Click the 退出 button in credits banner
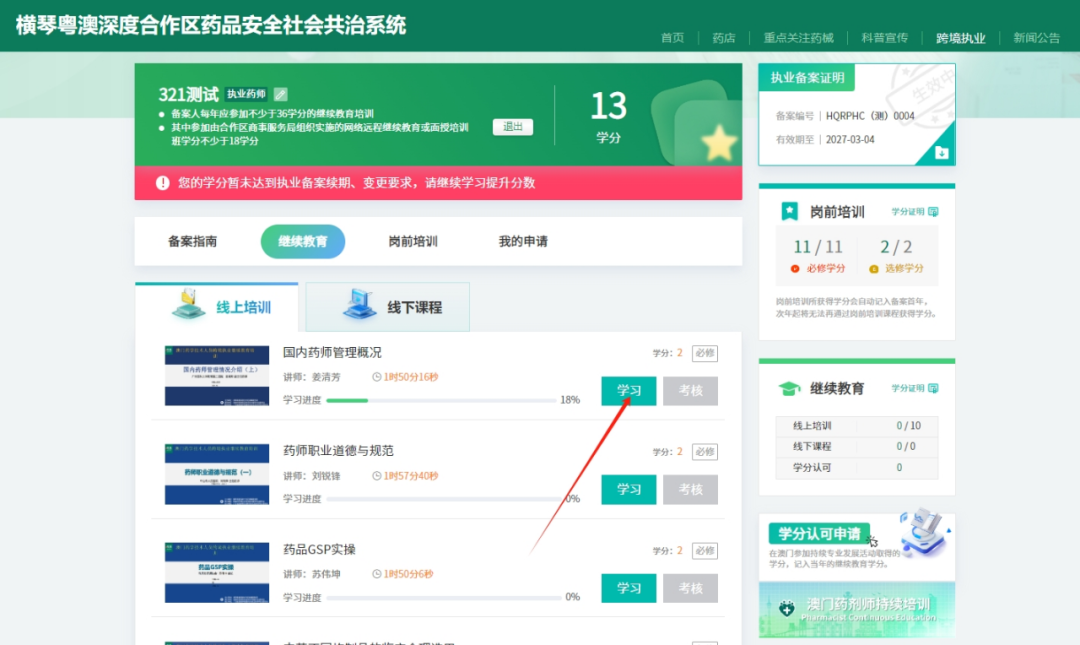Screen dimensions: 1080x645 511,127
